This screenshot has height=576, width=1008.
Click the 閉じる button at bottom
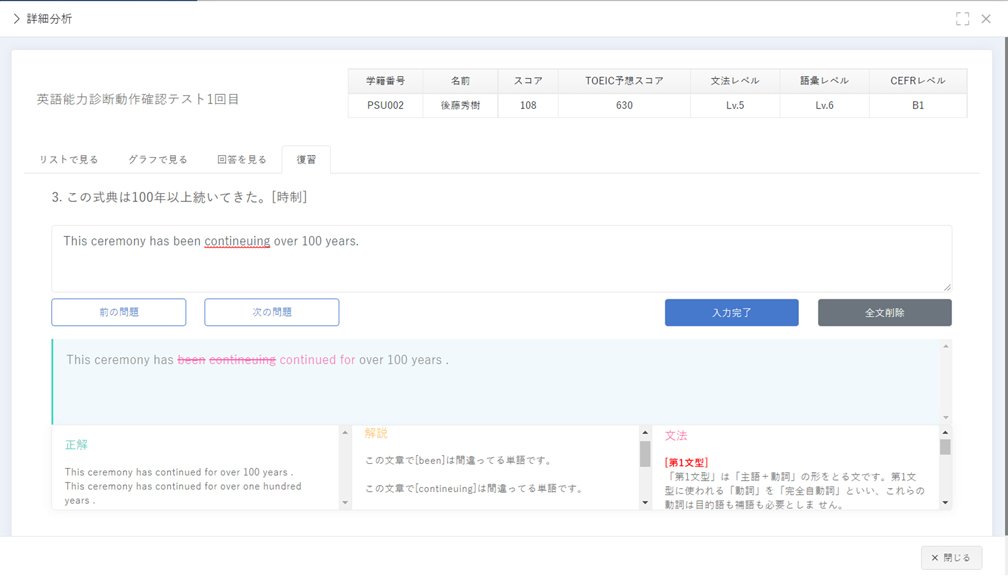951,557
